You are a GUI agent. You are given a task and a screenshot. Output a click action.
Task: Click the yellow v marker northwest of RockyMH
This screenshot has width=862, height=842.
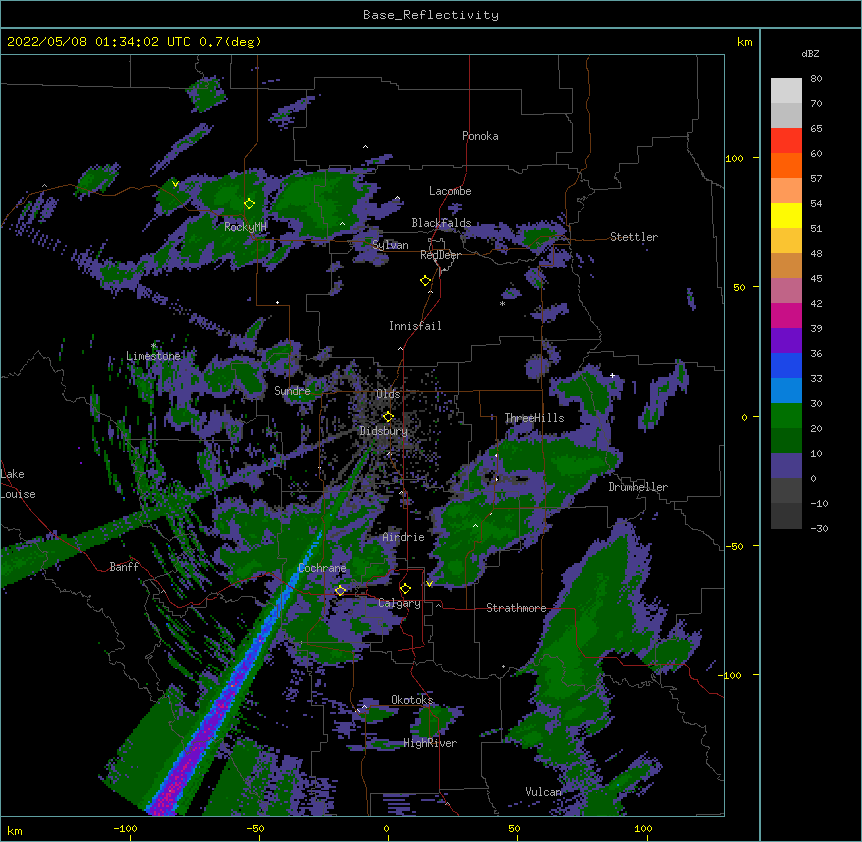click(x=175, y=184)
